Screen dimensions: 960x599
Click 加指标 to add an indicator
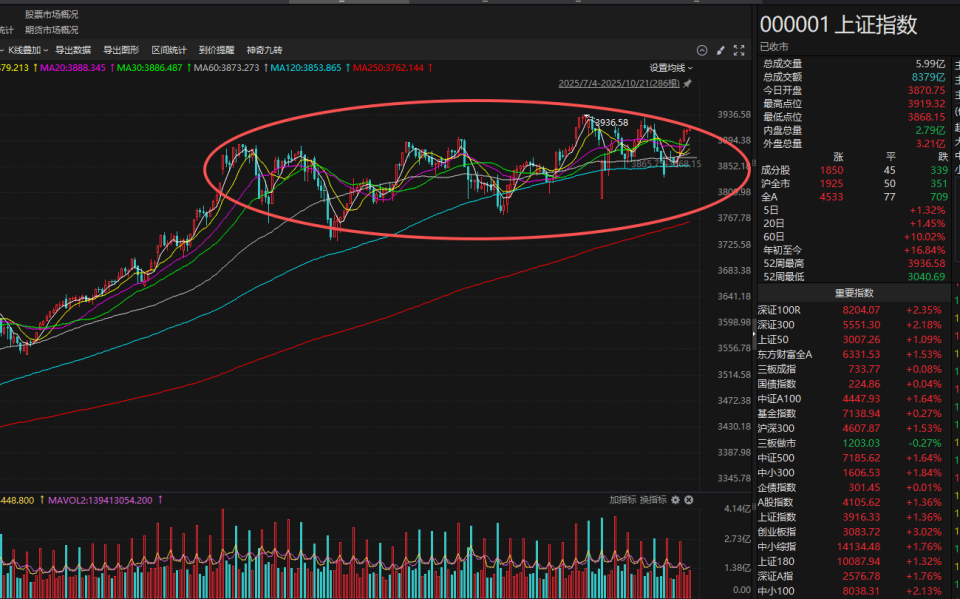coord(623,500)
